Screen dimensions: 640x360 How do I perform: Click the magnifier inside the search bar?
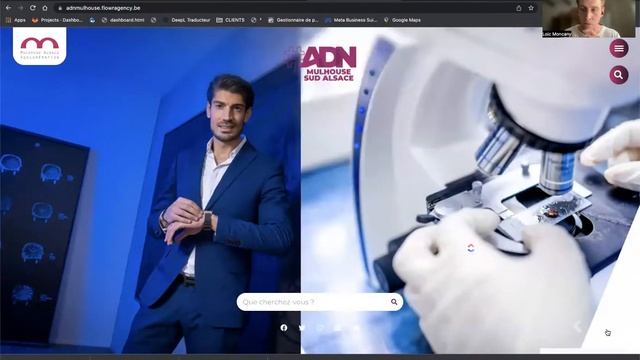(x=394, y=302)
